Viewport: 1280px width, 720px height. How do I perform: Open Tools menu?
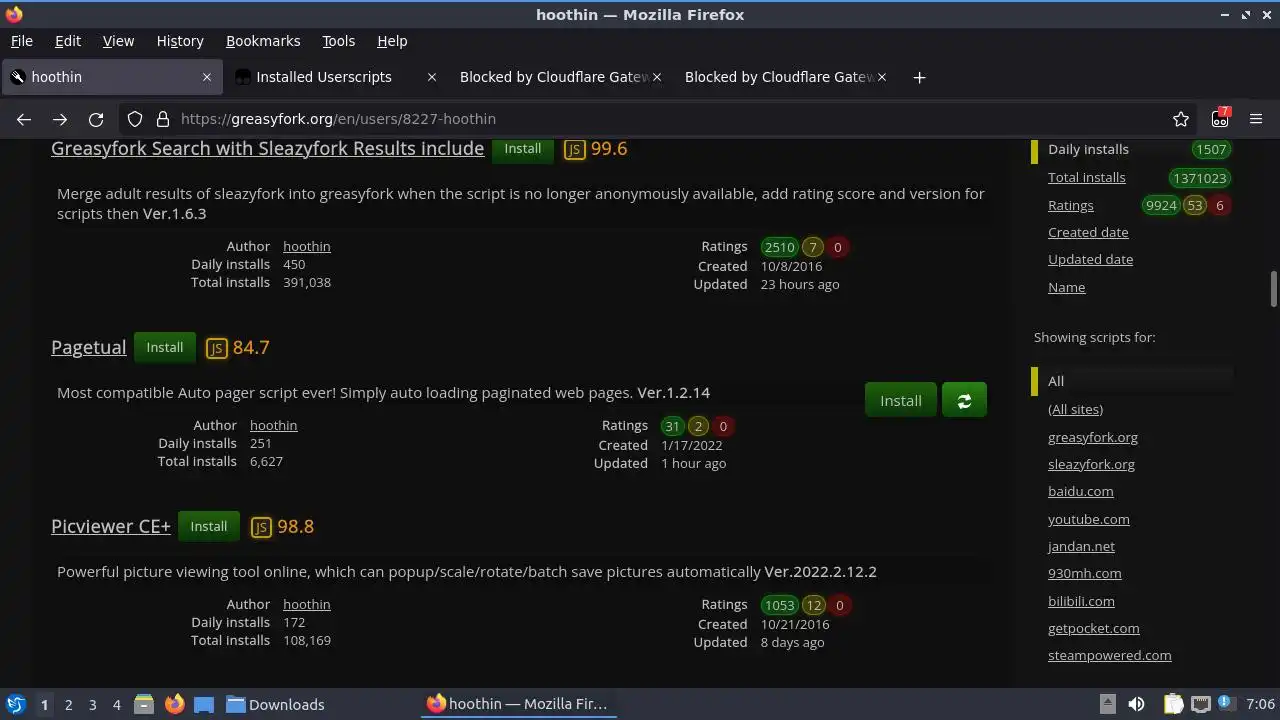[x=338, y=41]
